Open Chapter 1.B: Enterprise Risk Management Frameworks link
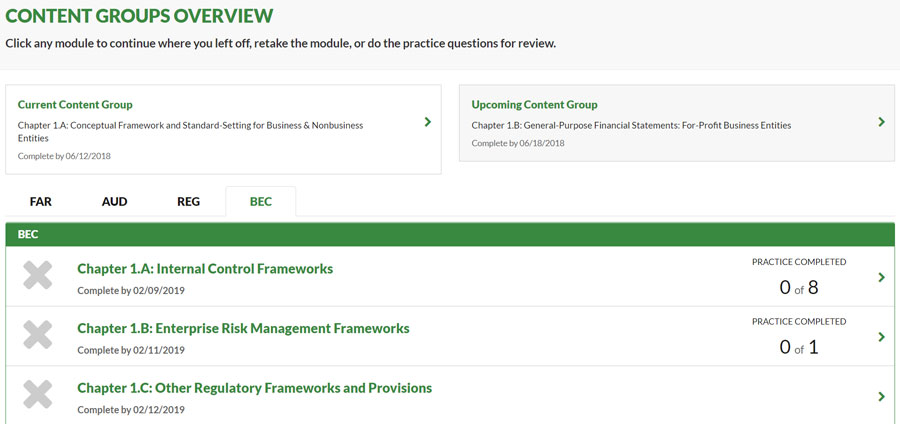 coord(243,328)
